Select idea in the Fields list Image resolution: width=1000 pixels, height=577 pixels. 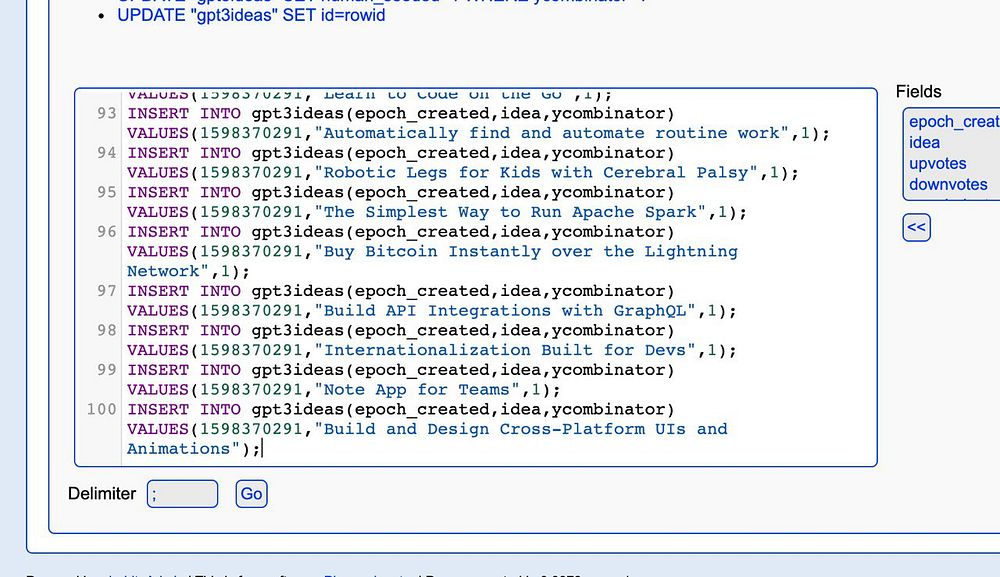point(924,143)
